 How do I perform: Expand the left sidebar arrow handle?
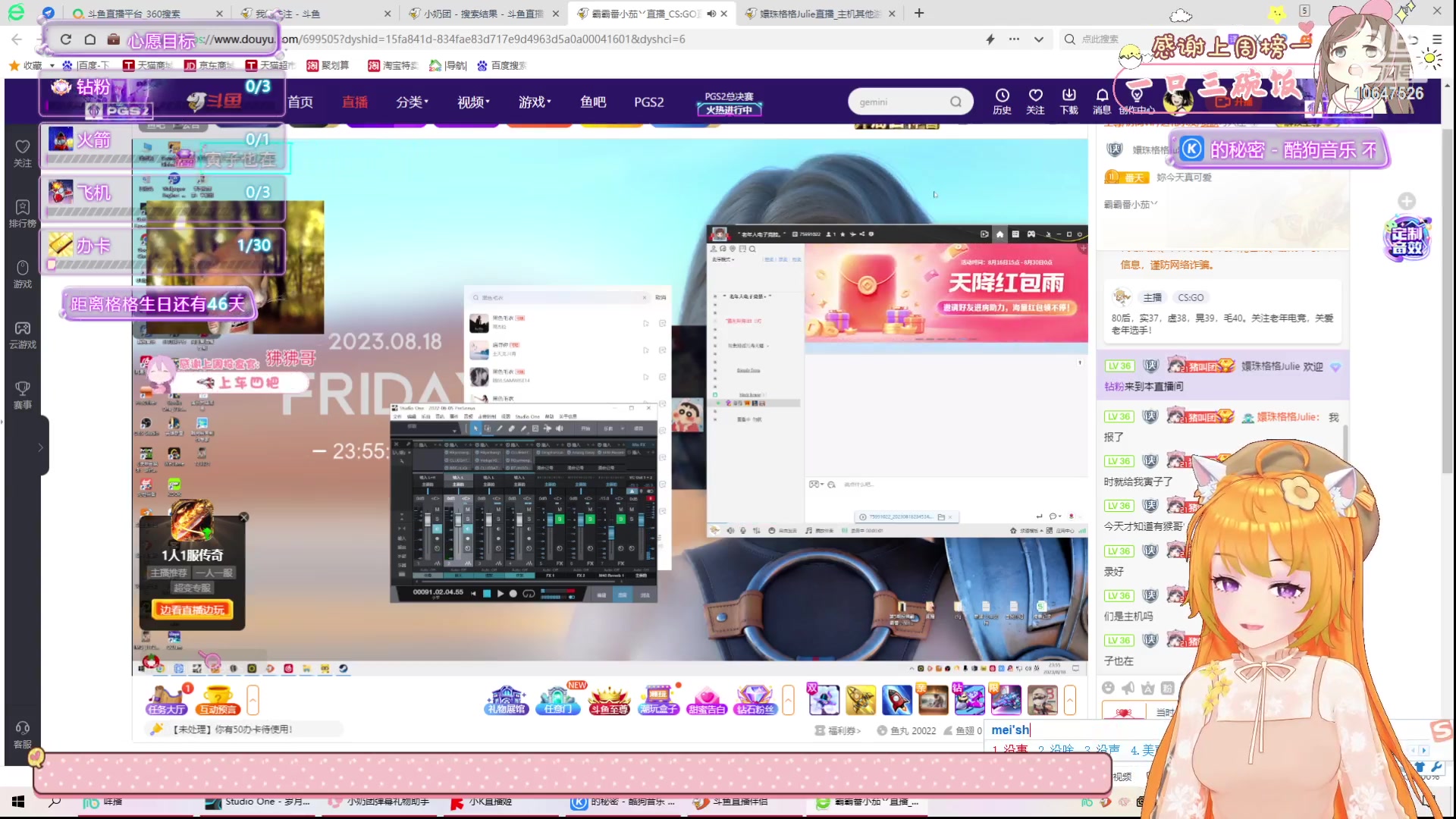pos(40,447)
